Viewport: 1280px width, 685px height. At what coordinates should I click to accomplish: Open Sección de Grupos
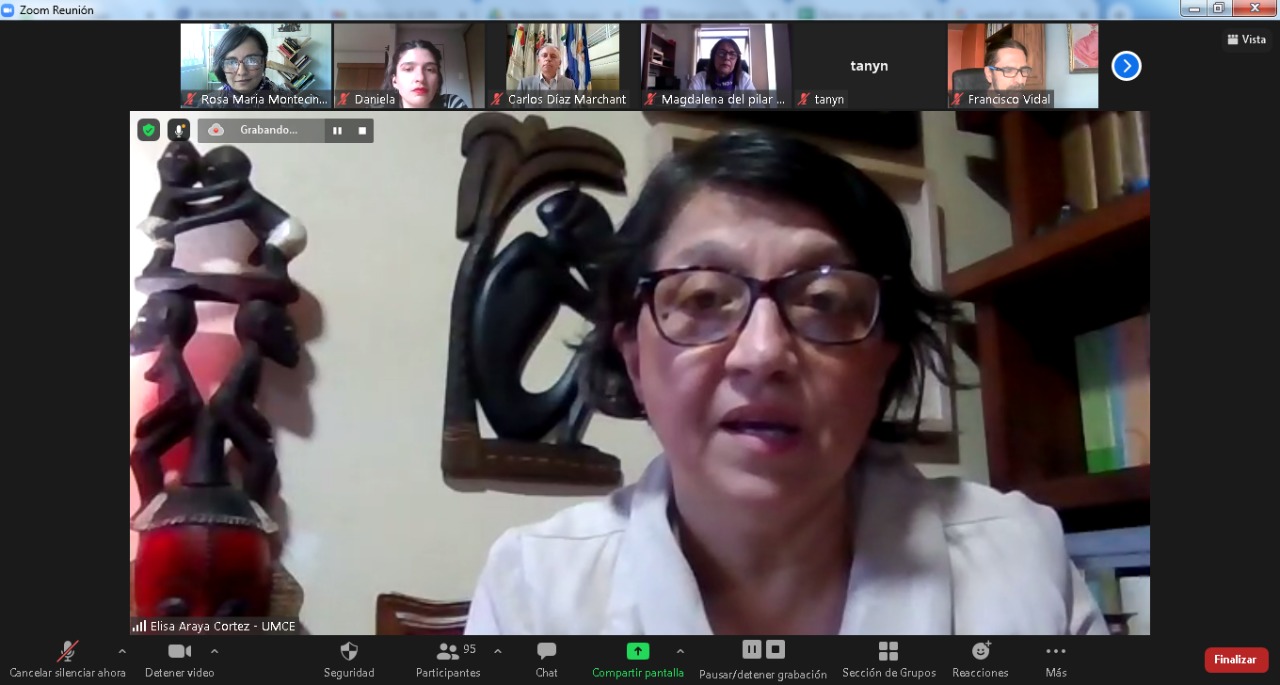click(888, 659)
